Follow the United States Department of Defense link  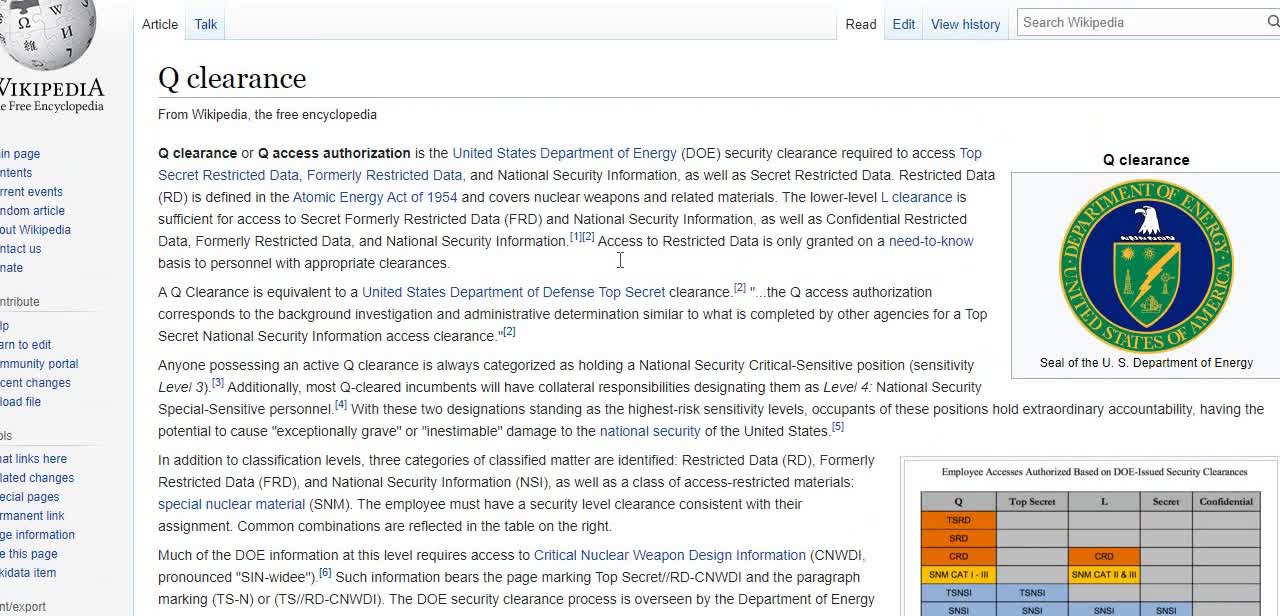pyautogui.click(x=478, y=292)
